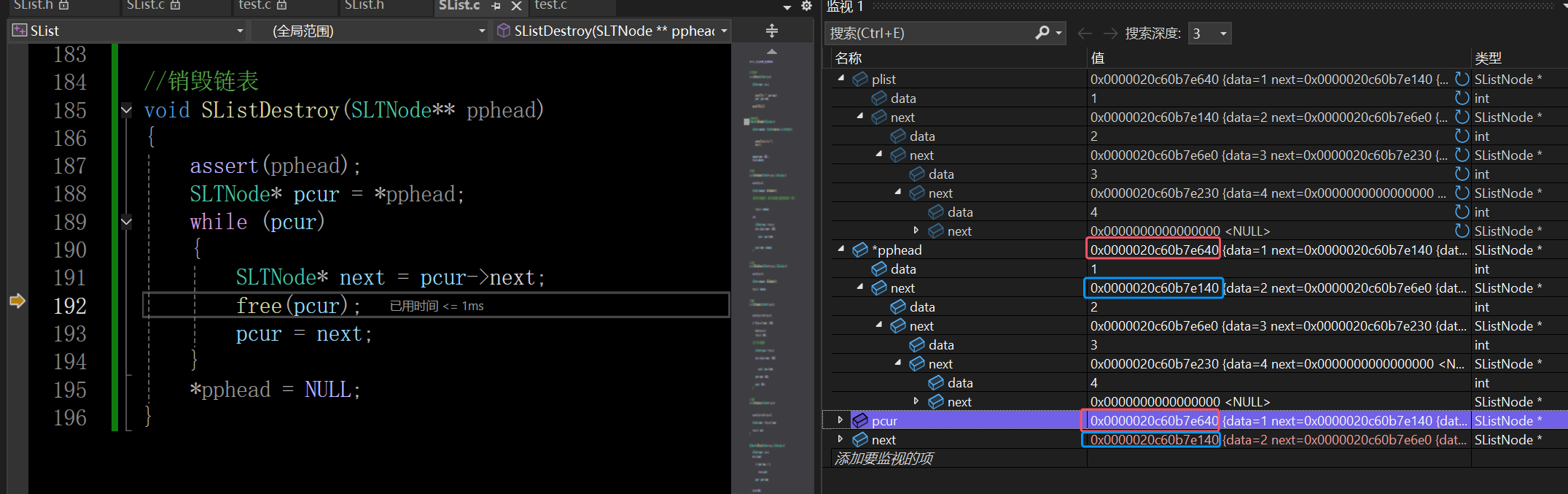
Task: Go to previous search result arrow
Action: [1085, 33]
